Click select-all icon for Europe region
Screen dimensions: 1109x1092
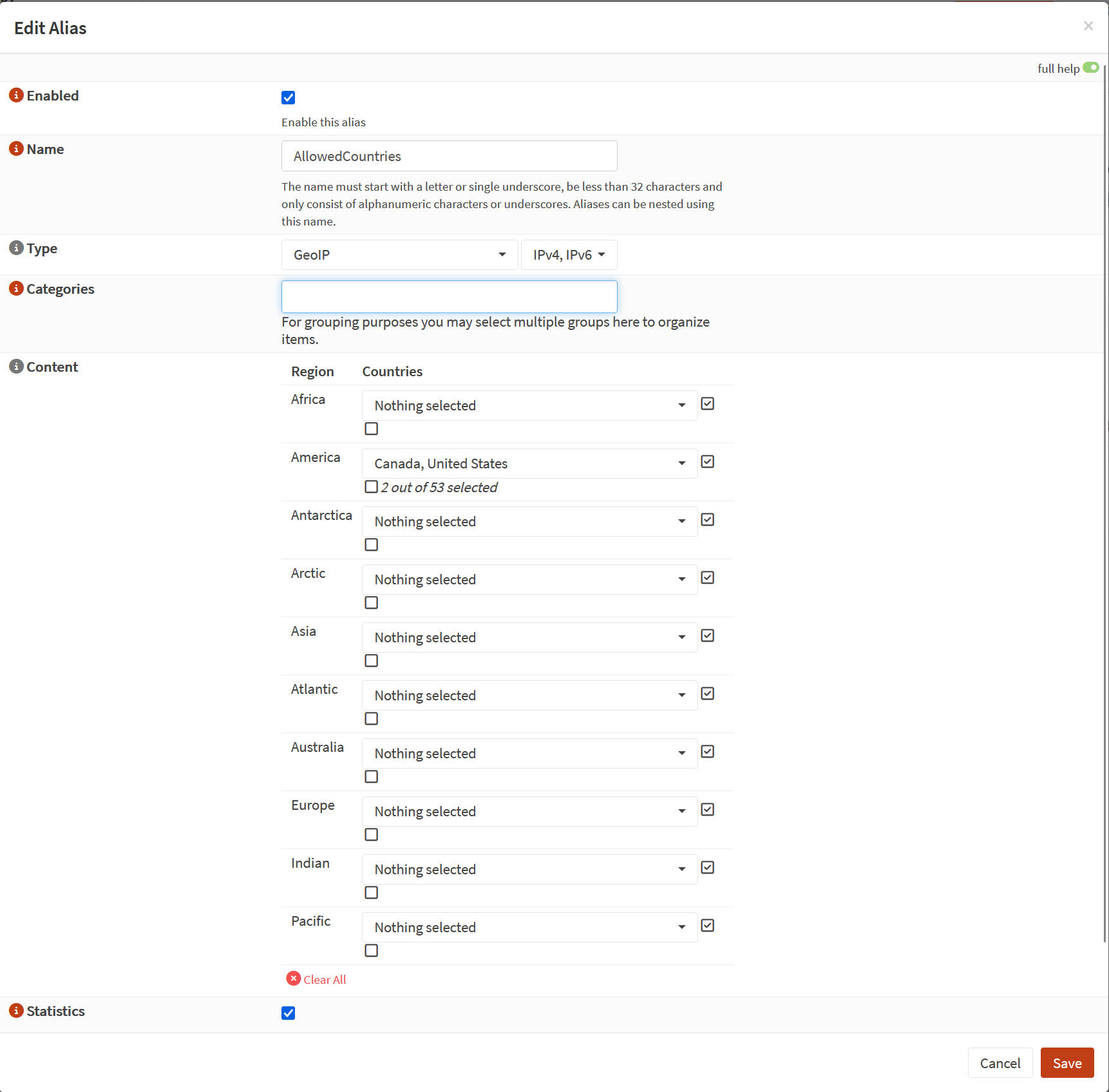707,810
